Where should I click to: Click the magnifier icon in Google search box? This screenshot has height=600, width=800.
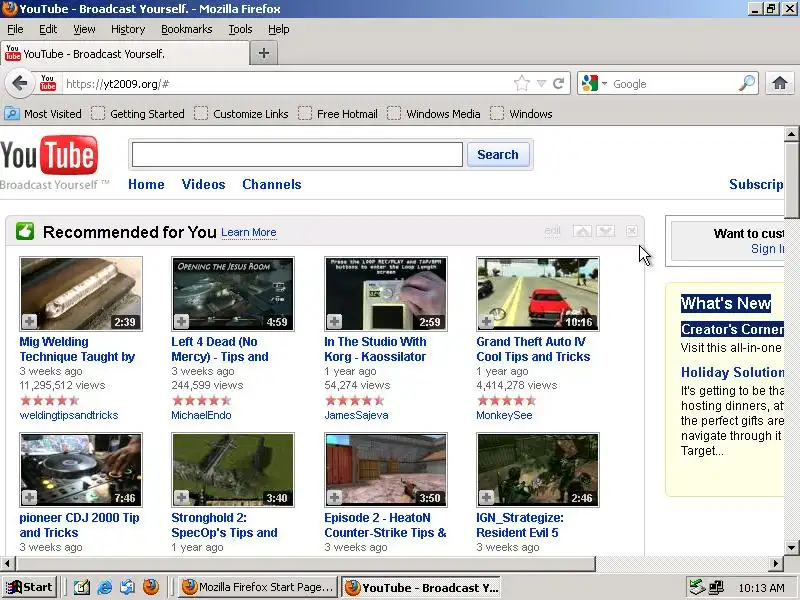coord(746,83)
